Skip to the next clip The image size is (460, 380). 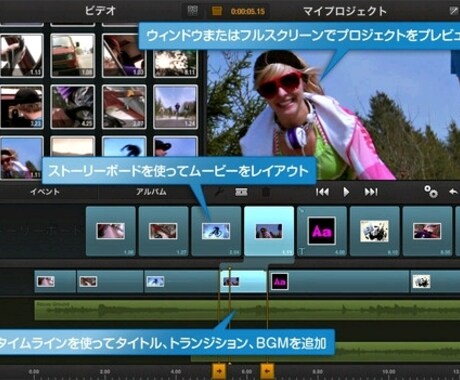click(x=371, y=192)
